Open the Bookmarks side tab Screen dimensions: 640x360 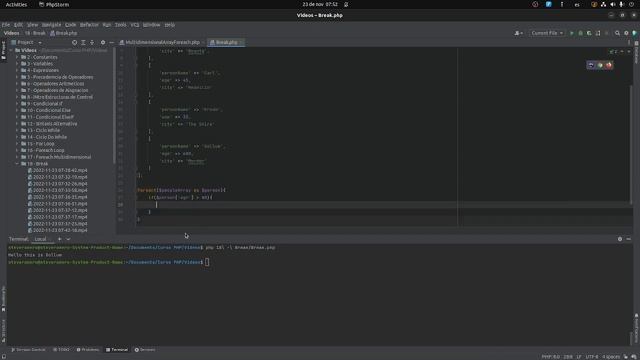coord(3,299)
